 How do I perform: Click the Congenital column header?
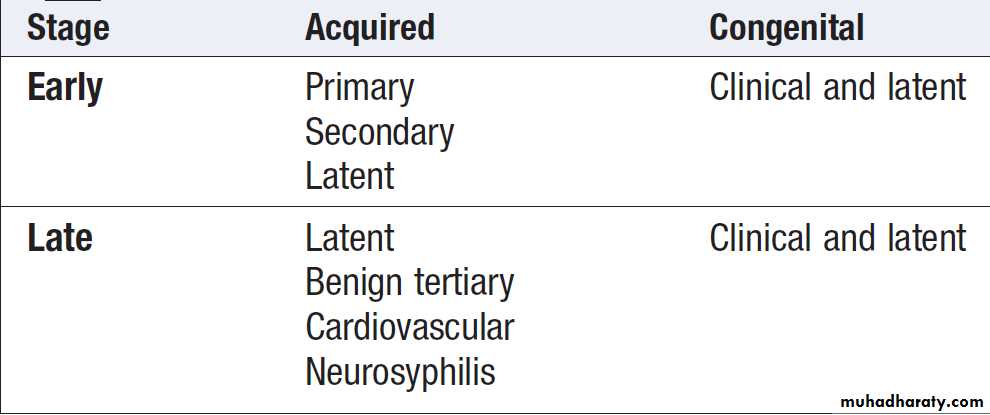[786, 27]
